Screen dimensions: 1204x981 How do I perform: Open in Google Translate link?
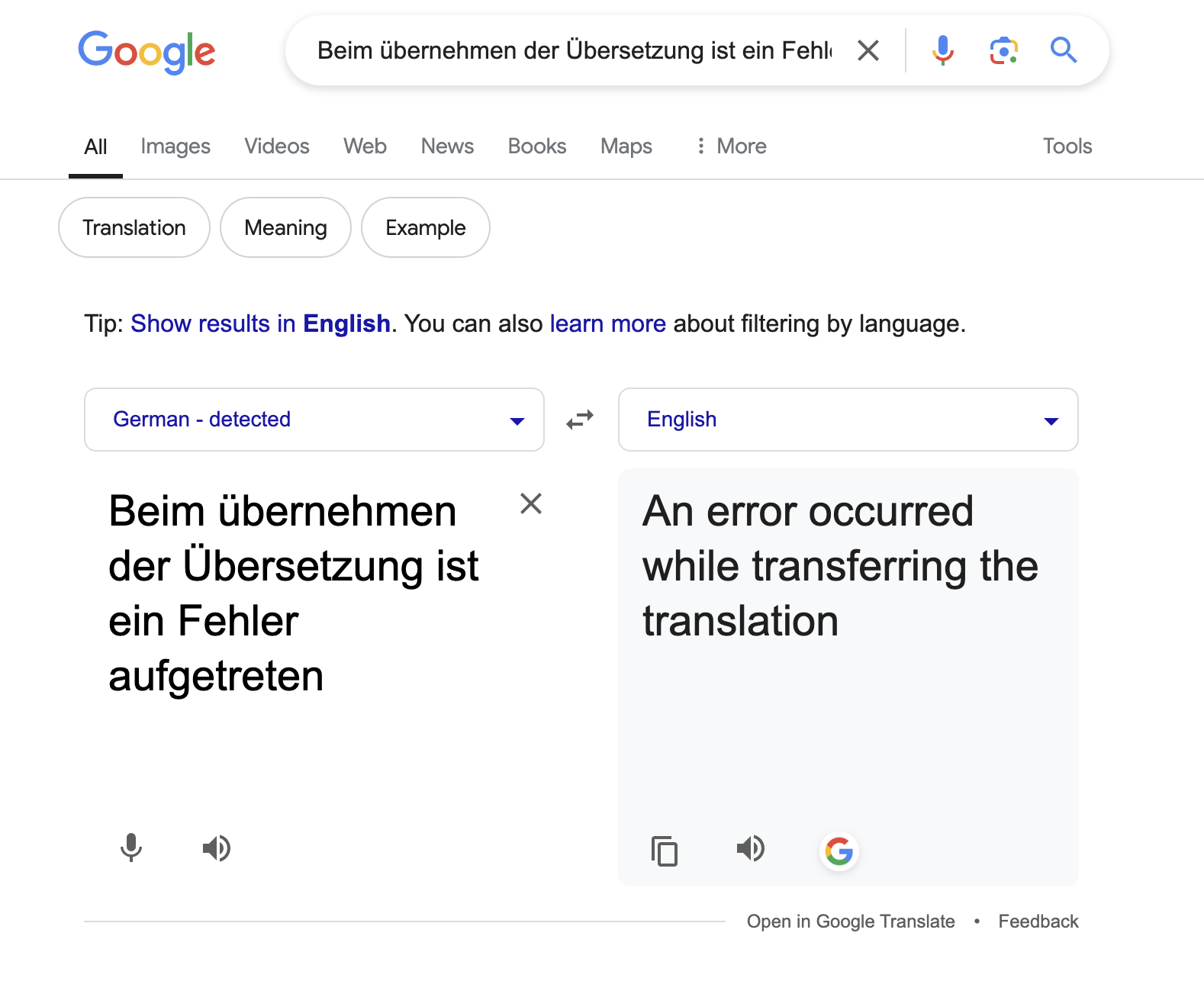point(851,921)
